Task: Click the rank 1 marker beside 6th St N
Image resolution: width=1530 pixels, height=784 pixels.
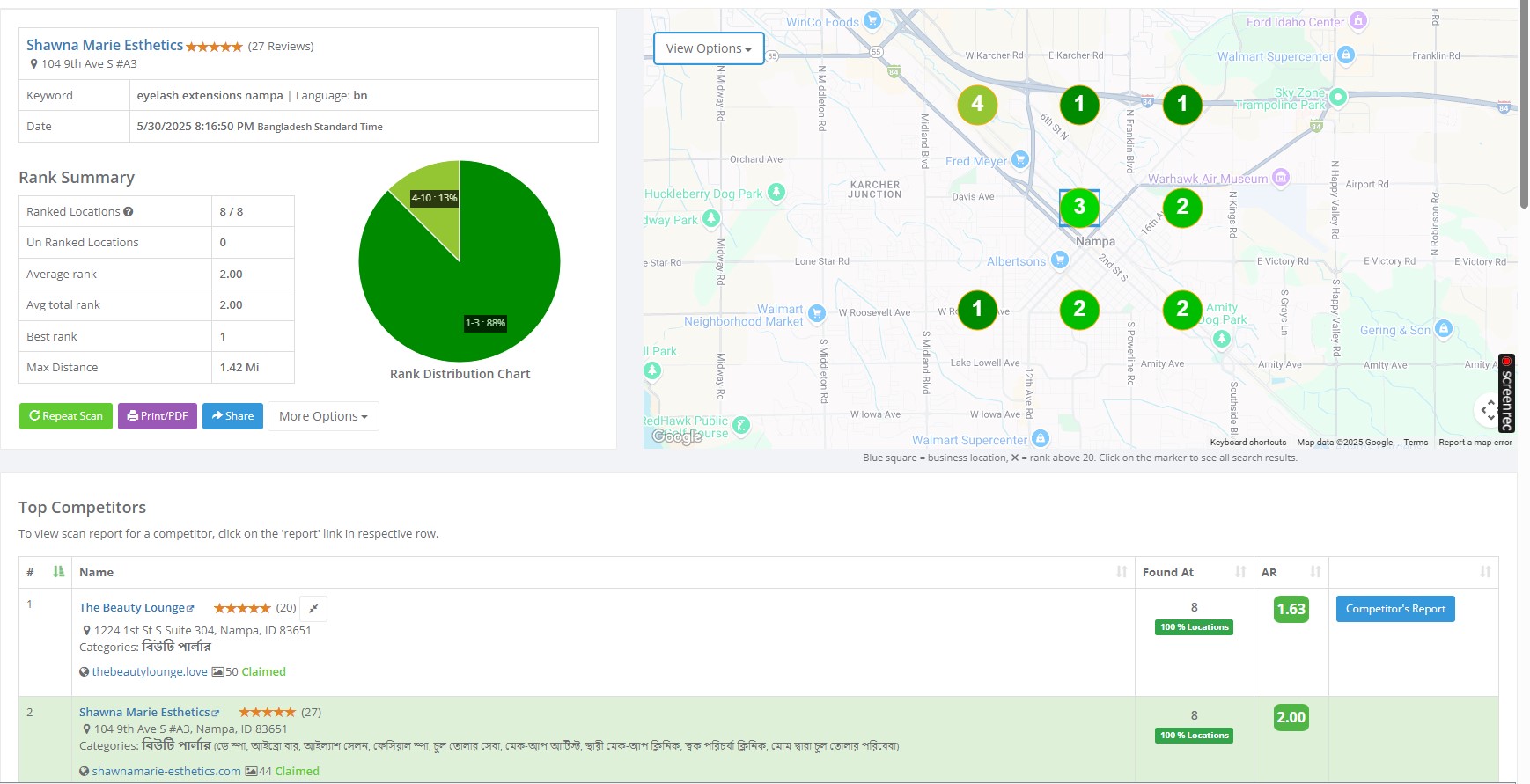Action: [x=1079, y=105]
